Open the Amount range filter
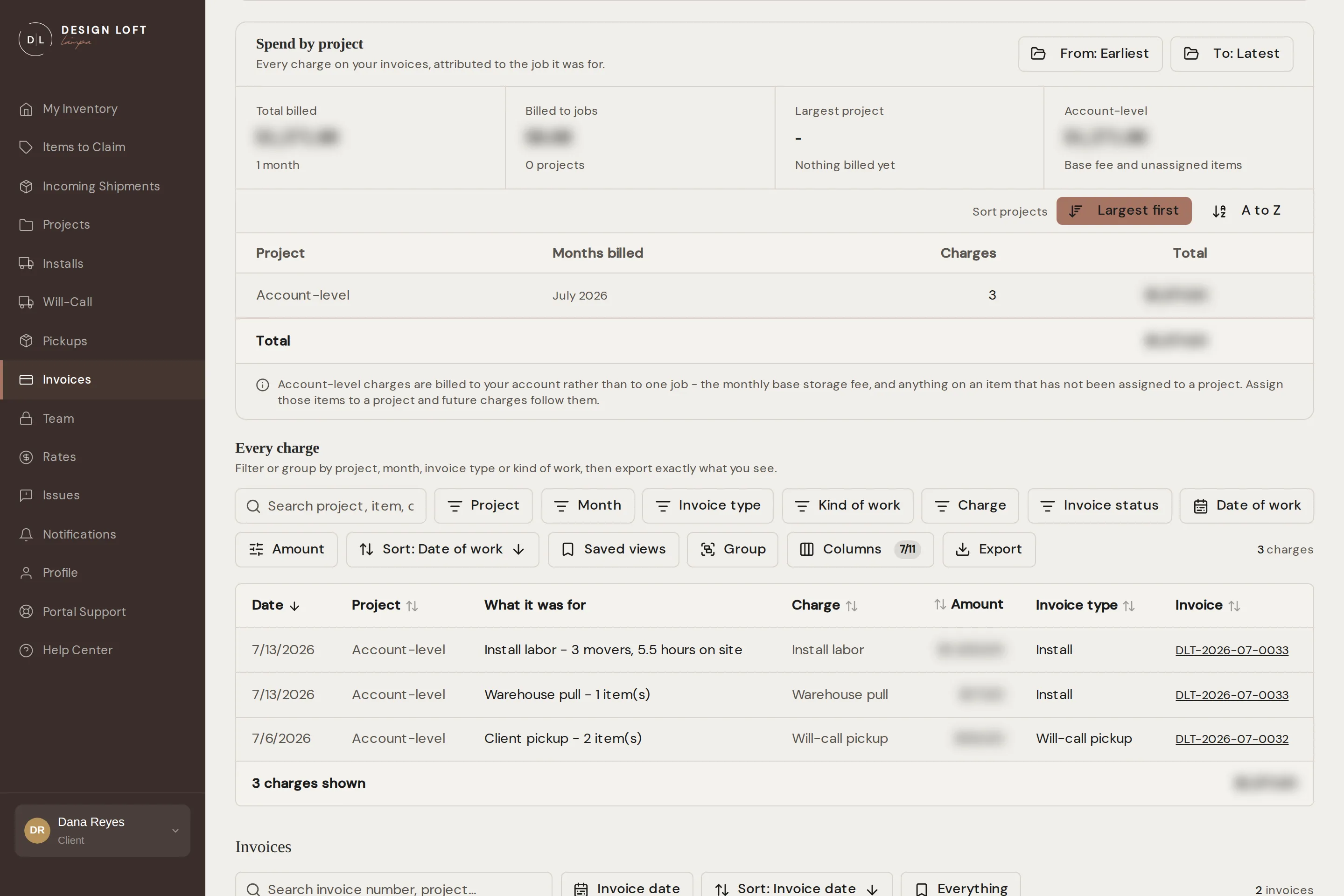This screenshot has width=1344, height=896. 286,550
